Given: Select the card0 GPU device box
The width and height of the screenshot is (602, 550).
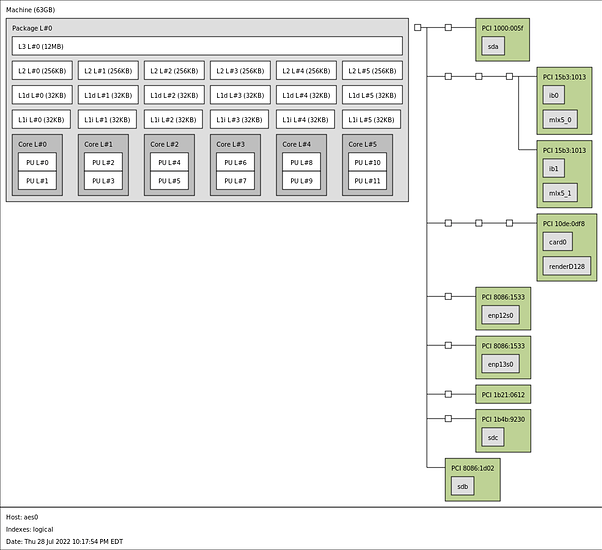Looking at the screenshot, I should 557,241.
